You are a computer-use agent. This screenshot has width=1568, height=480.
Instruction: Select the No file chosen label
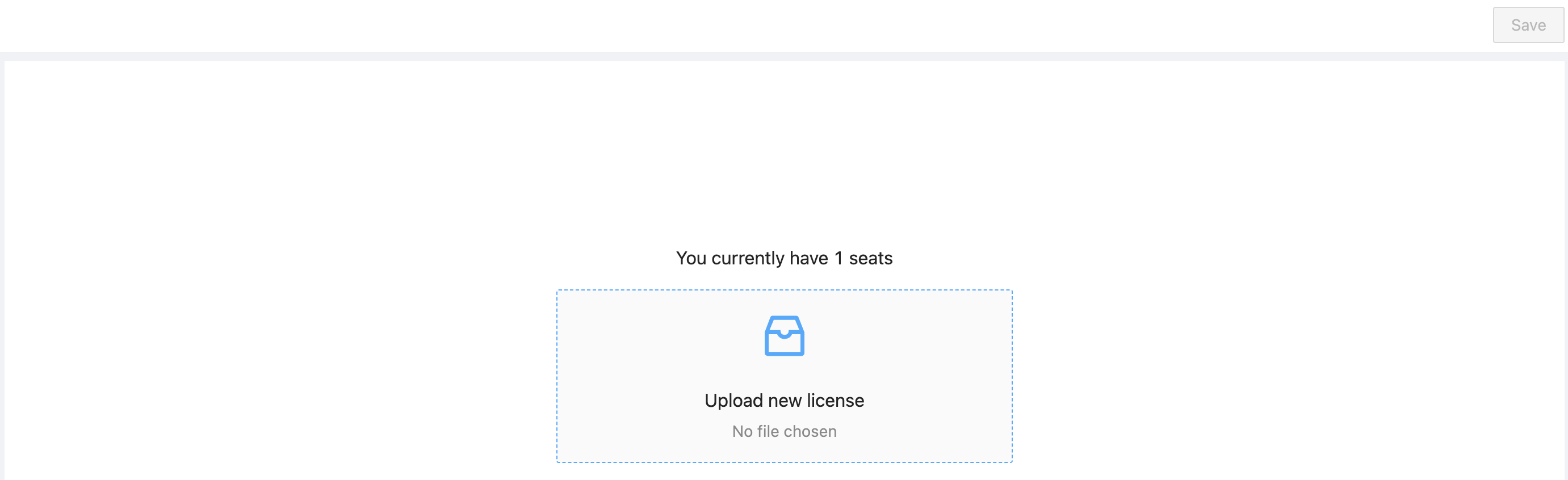click(784, 431)
